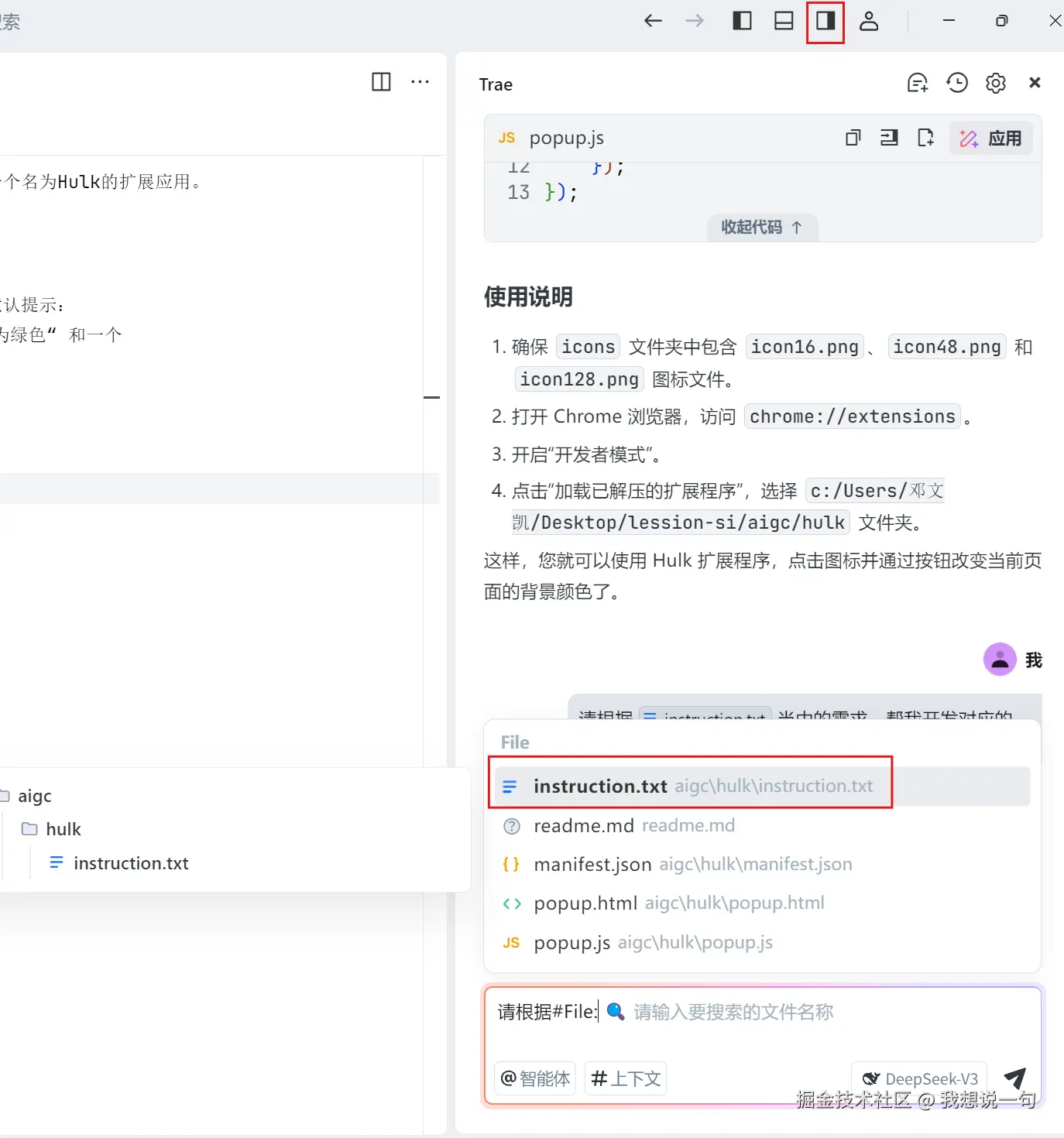Copy the popup.js code block

coord(853,138)
